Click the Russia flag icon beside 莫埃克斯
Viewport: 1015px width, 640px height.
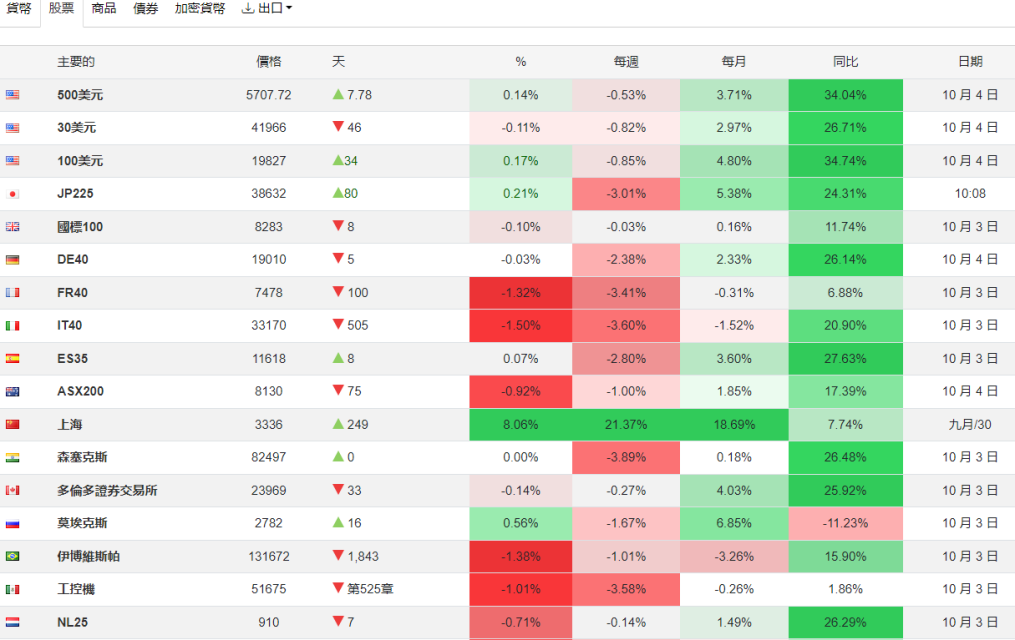point(12,524)
